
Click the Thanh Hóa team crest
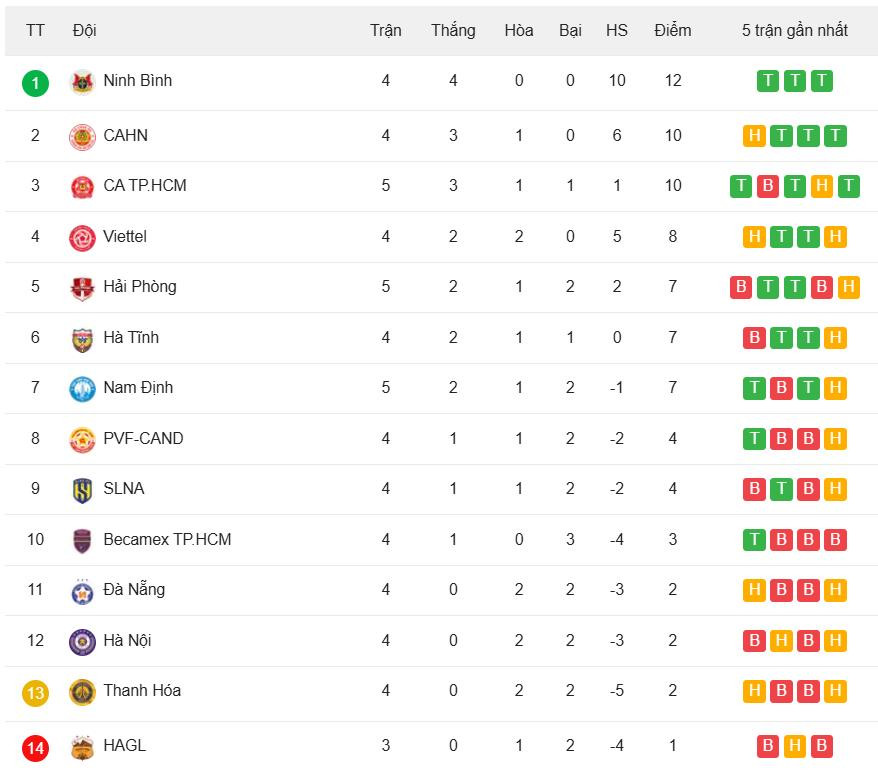coord(82,691)
